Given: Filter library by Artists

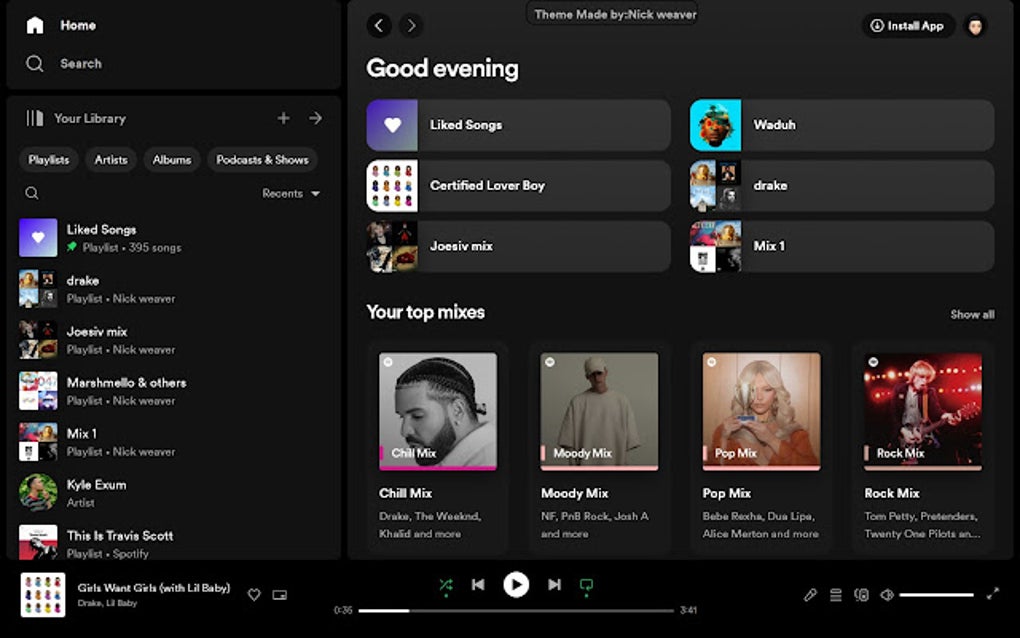Looking at the screenshot, I should 111,159.
